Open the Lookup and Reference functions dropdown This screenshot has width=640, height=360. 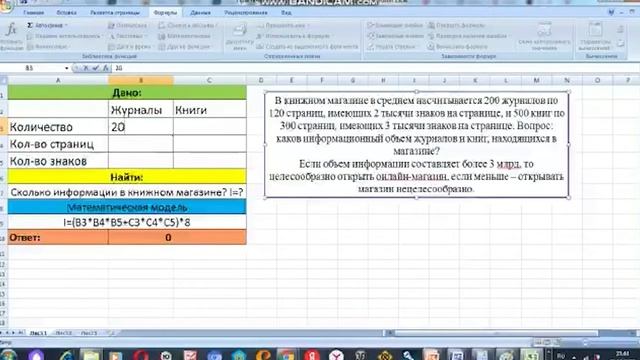(x=188, y=25)
